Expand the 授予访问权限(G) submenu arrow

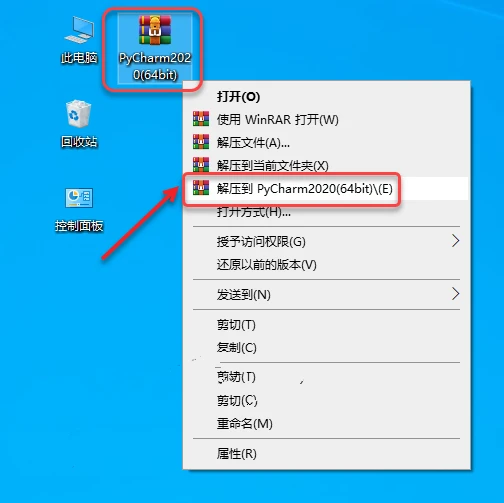(455, 241)
